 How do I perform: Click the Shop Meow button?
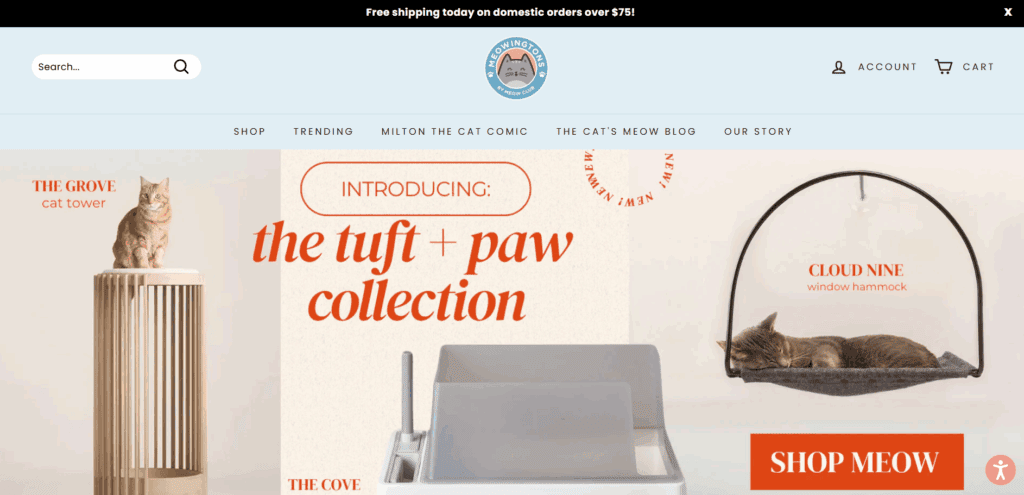(x=857, y=462)
